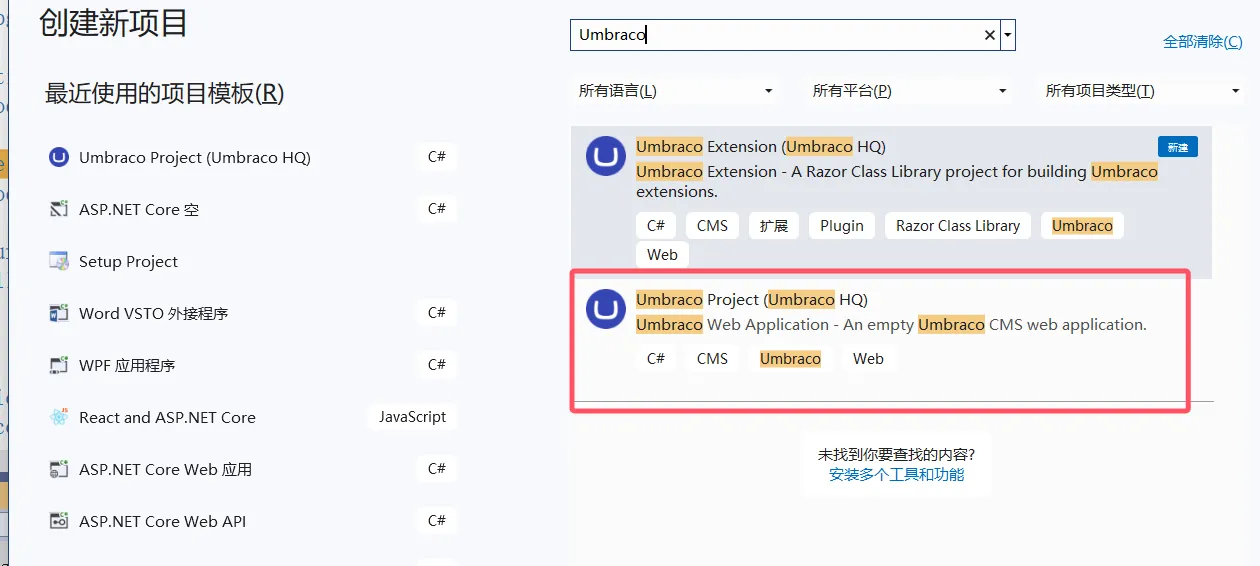Click the C# label beside Umbraco Project recent template
Viewport: 1260px width, 566px height.
(437, 157)
